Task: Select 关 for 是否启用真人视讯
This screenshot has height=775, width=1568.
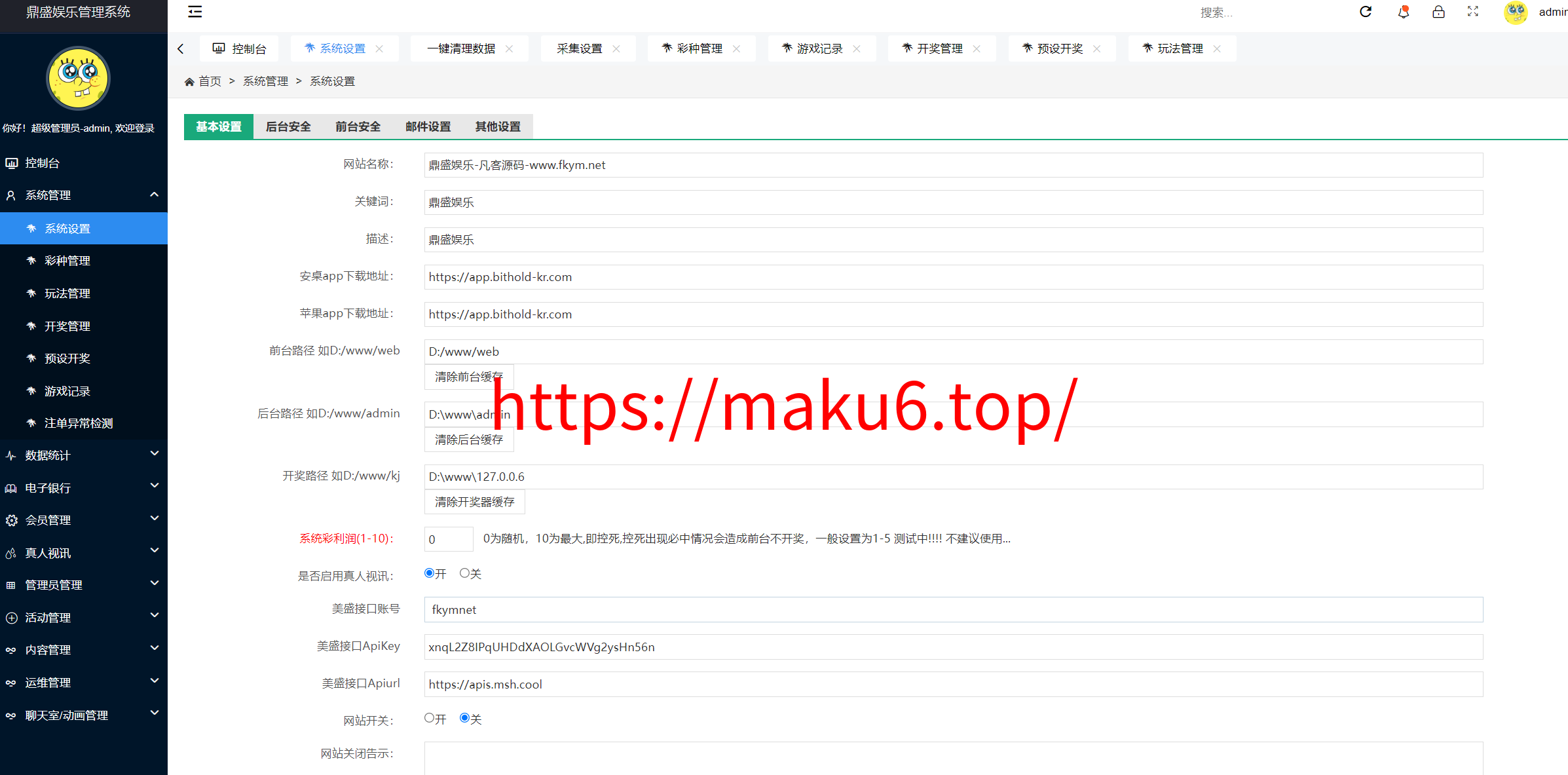Action: (x=464, y=573)
